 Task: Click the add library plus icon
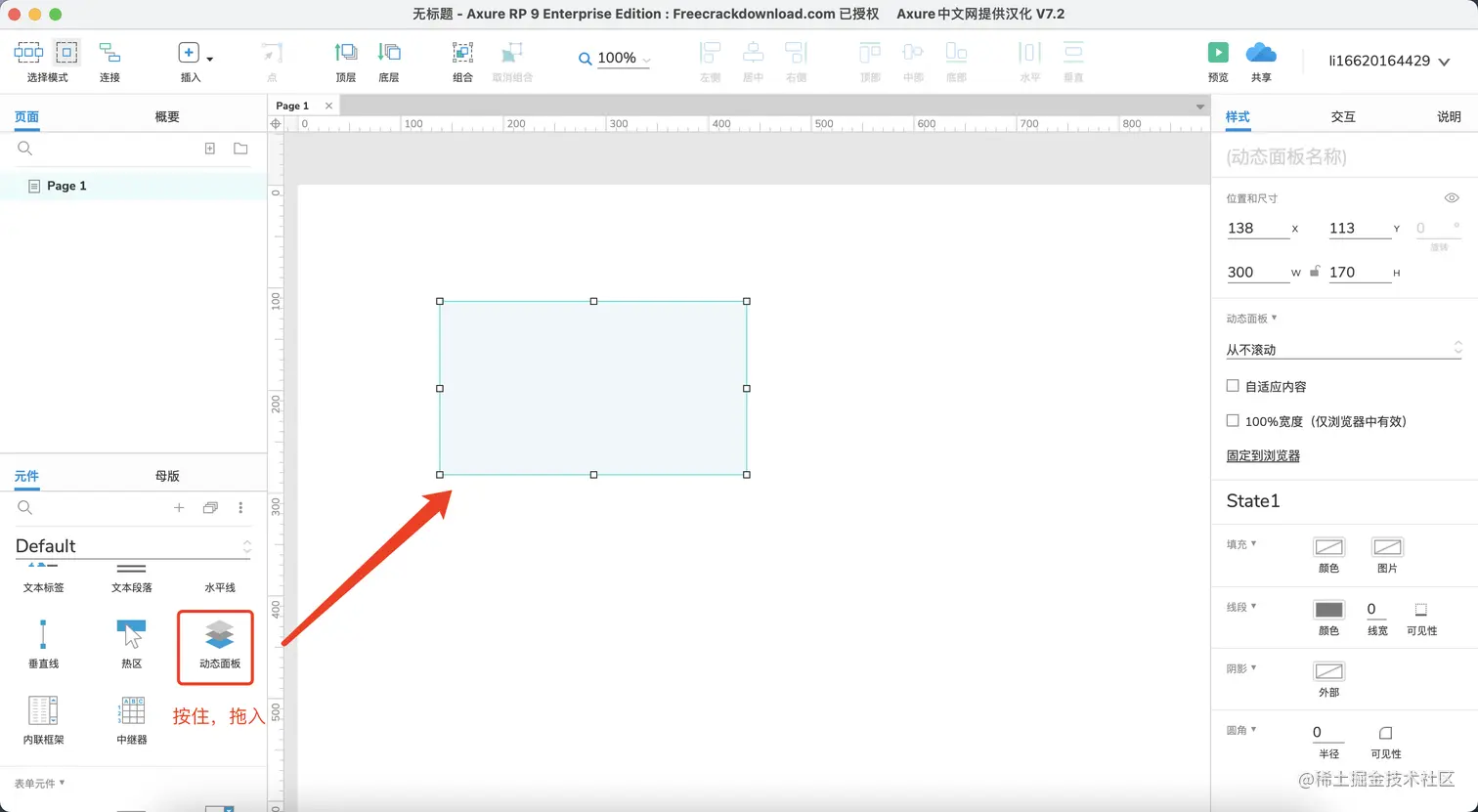coord(179,508)
